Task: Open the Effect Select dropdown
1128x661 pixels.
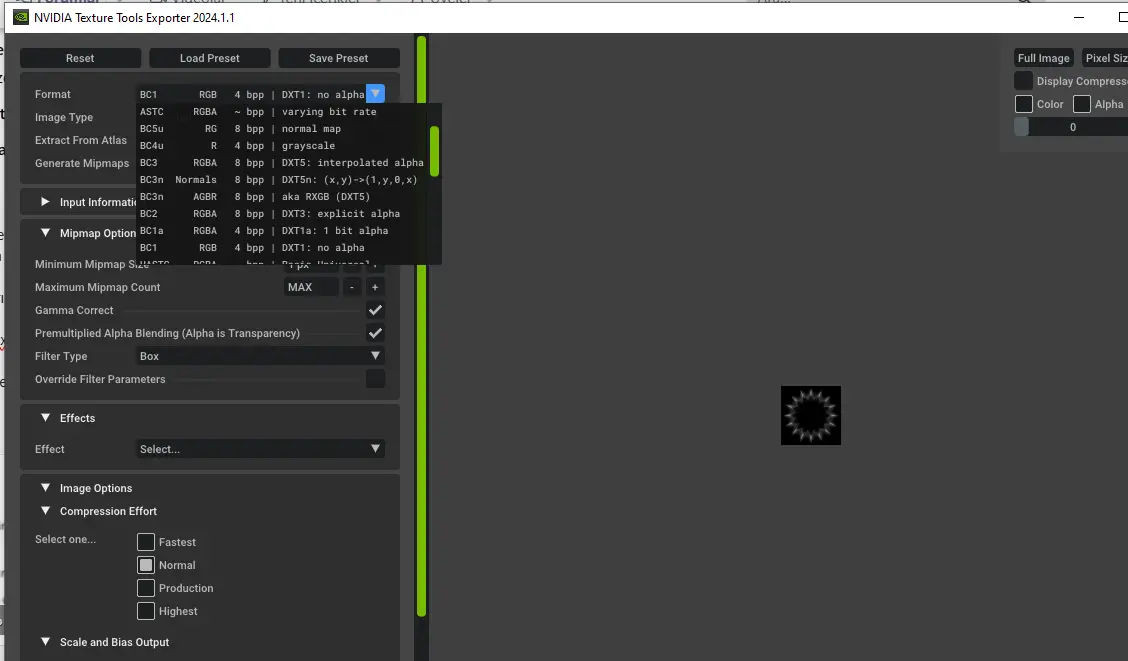Action: [x=260, y=449]
